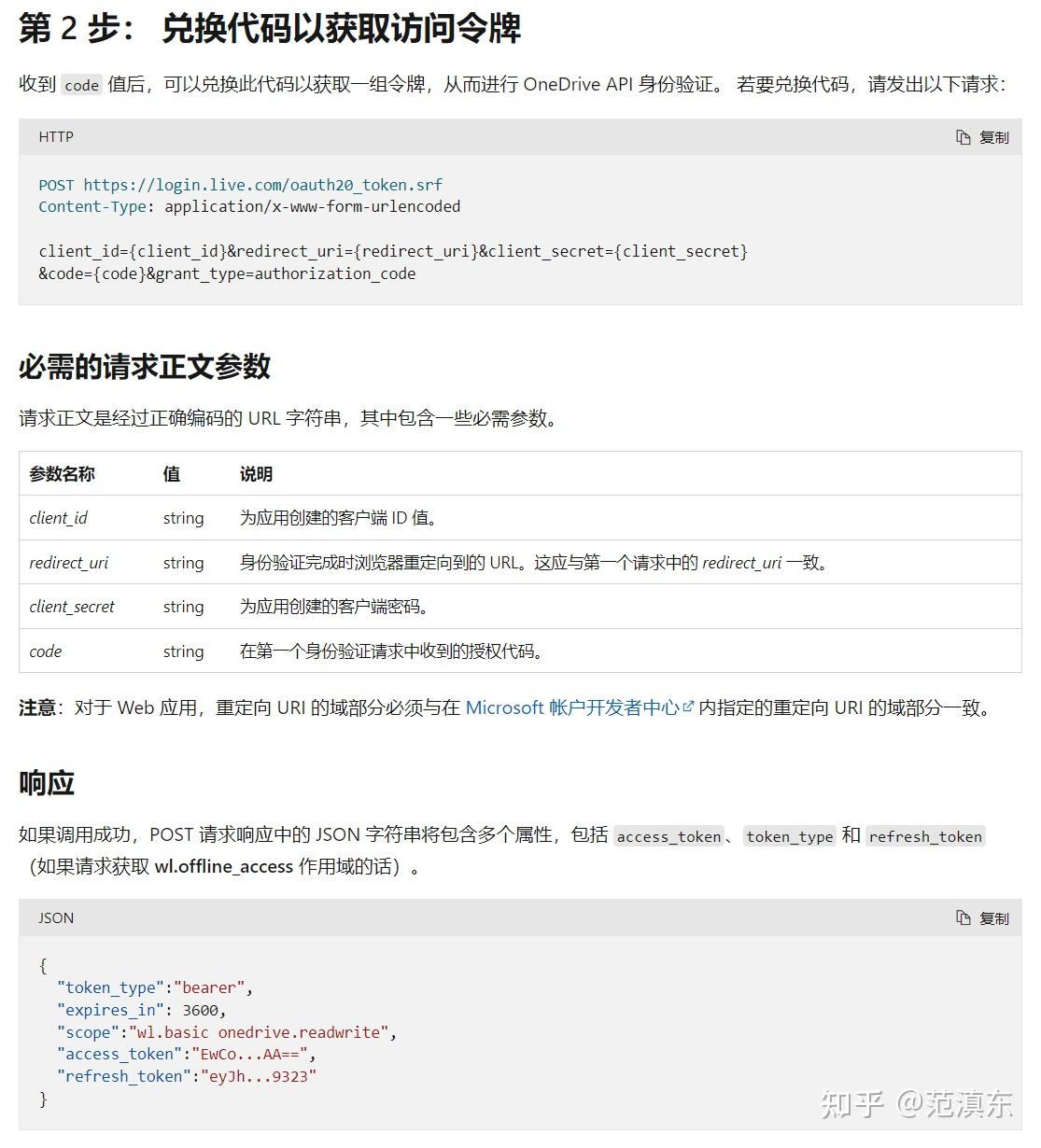The image size is (1041, 1148).
Task: Click the refresh_token inline code badge
Action: [x=925, y=836]
